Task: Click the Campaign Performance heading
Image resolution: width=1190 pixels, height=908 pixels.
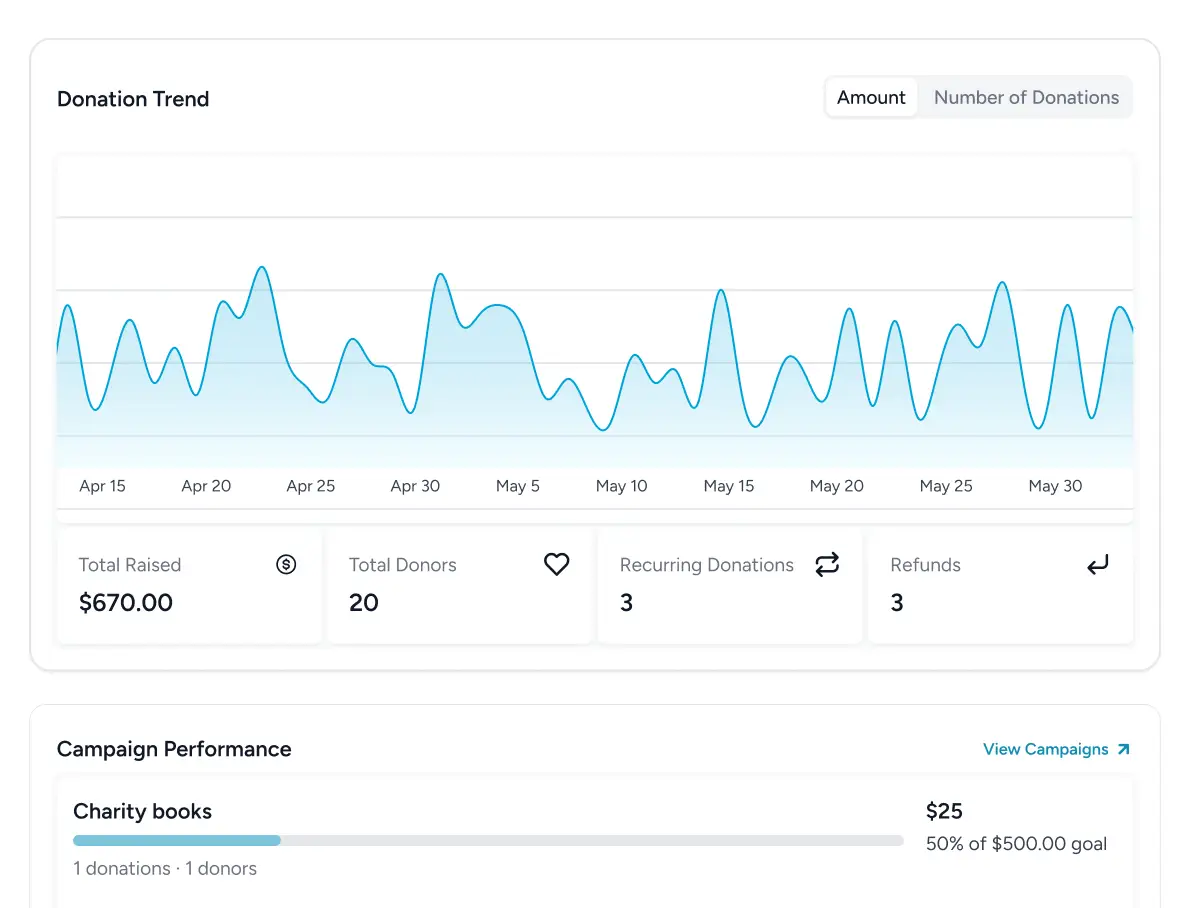Action: 174,749
